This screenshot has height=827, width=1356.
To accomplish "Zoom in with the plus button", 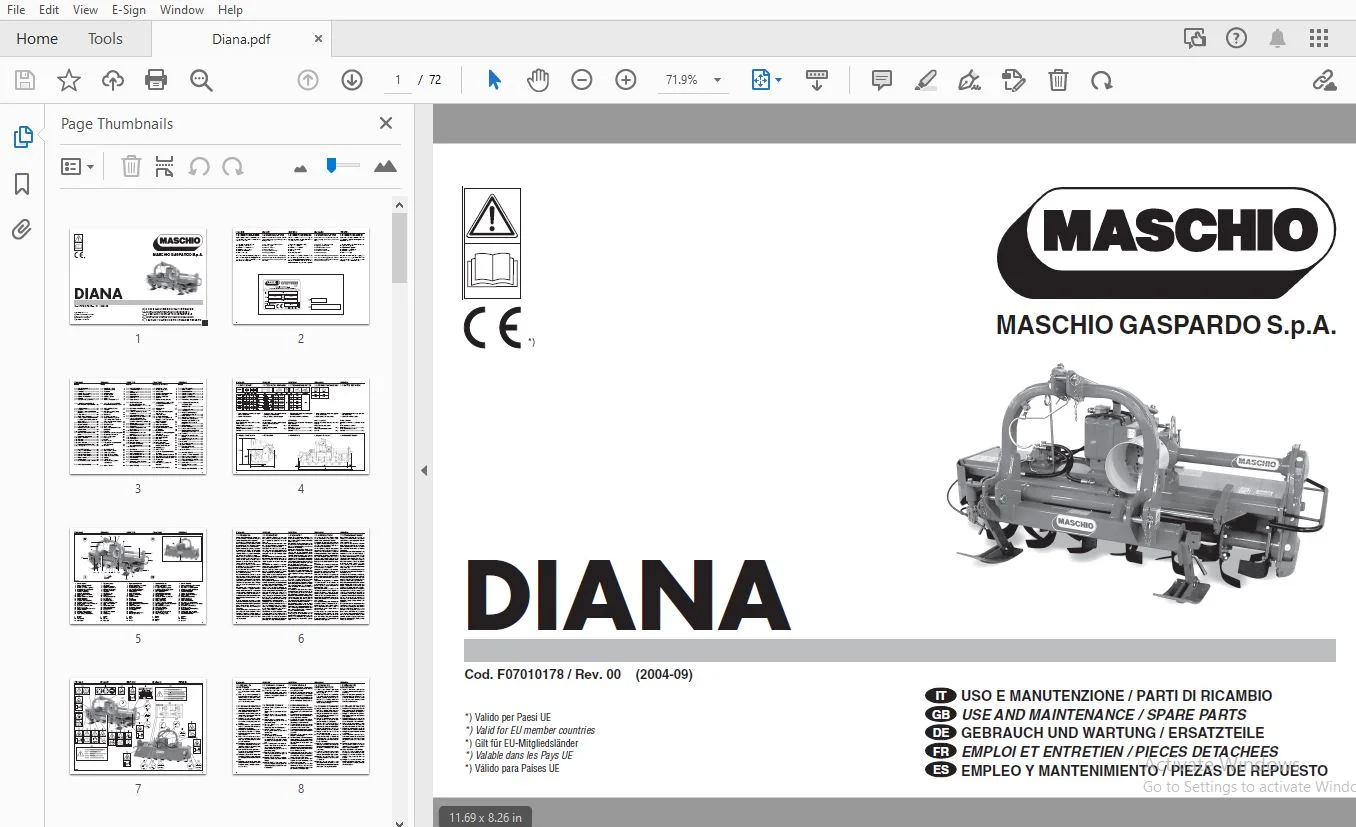I will (x=626, y=80).
